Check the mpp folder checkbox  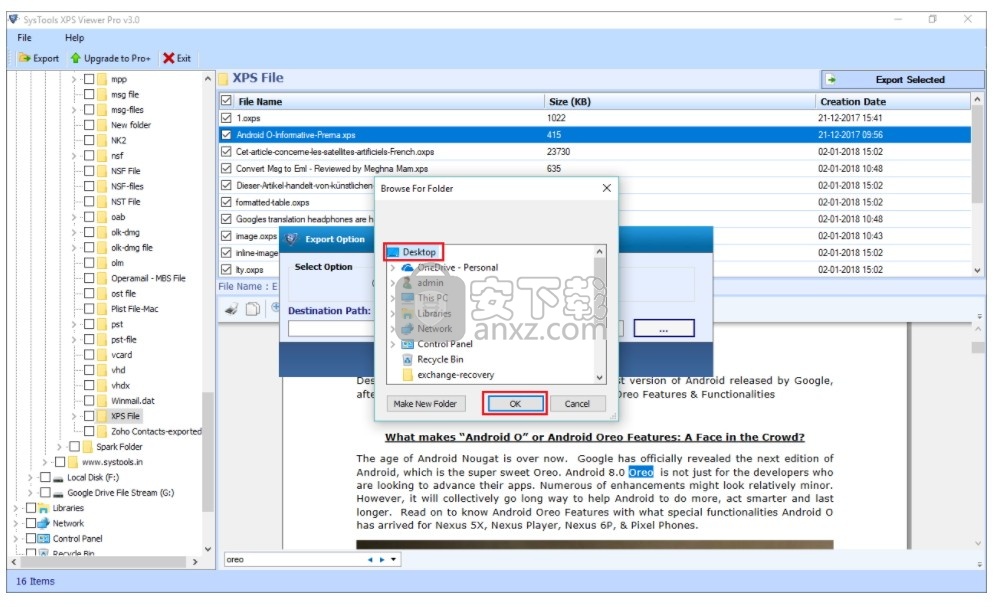[x=89, y=79]
